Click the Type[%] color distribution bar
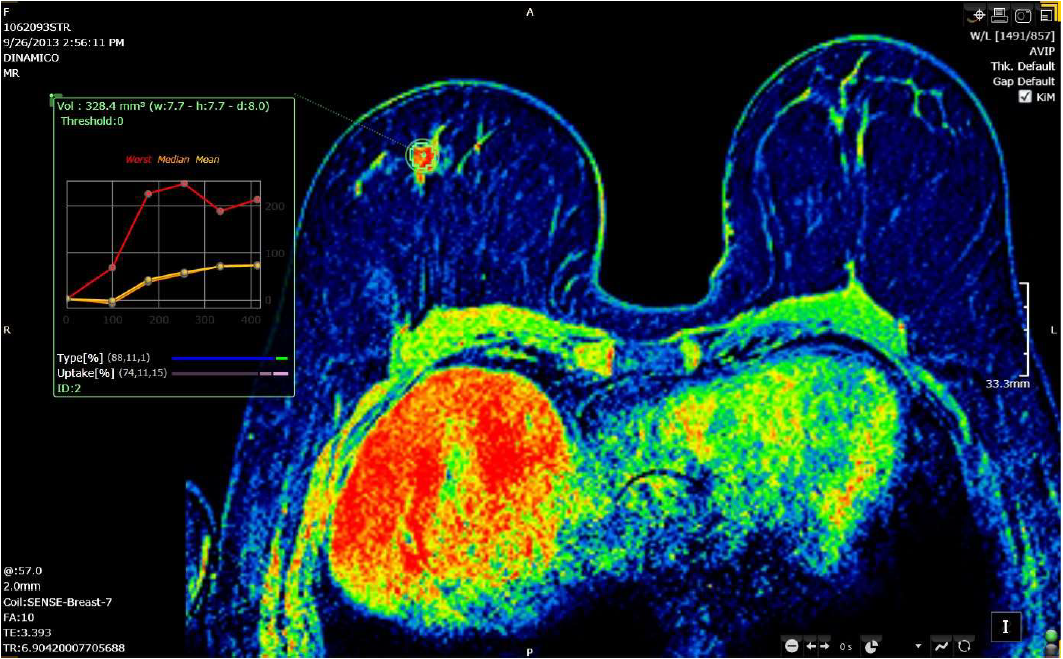Image resolution: width=1063 pixels, height=659 pixels. (229, 357)
